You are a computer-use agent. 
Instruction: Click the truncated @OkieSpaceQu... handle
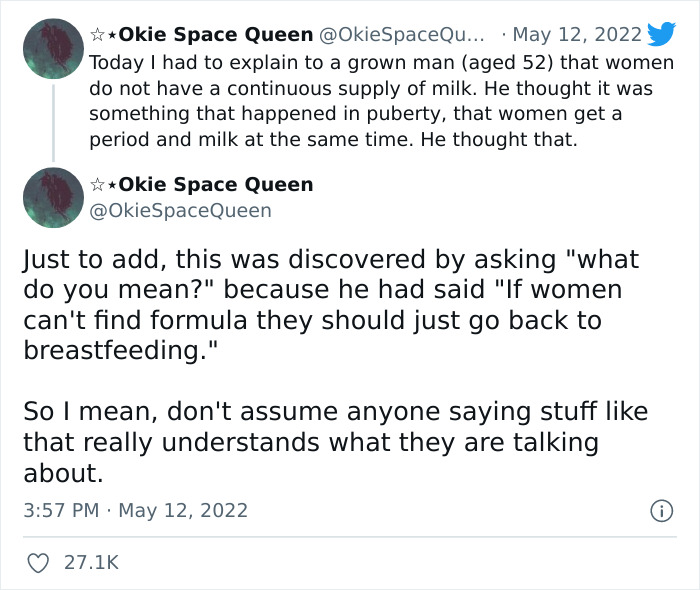tap(402, 35)
